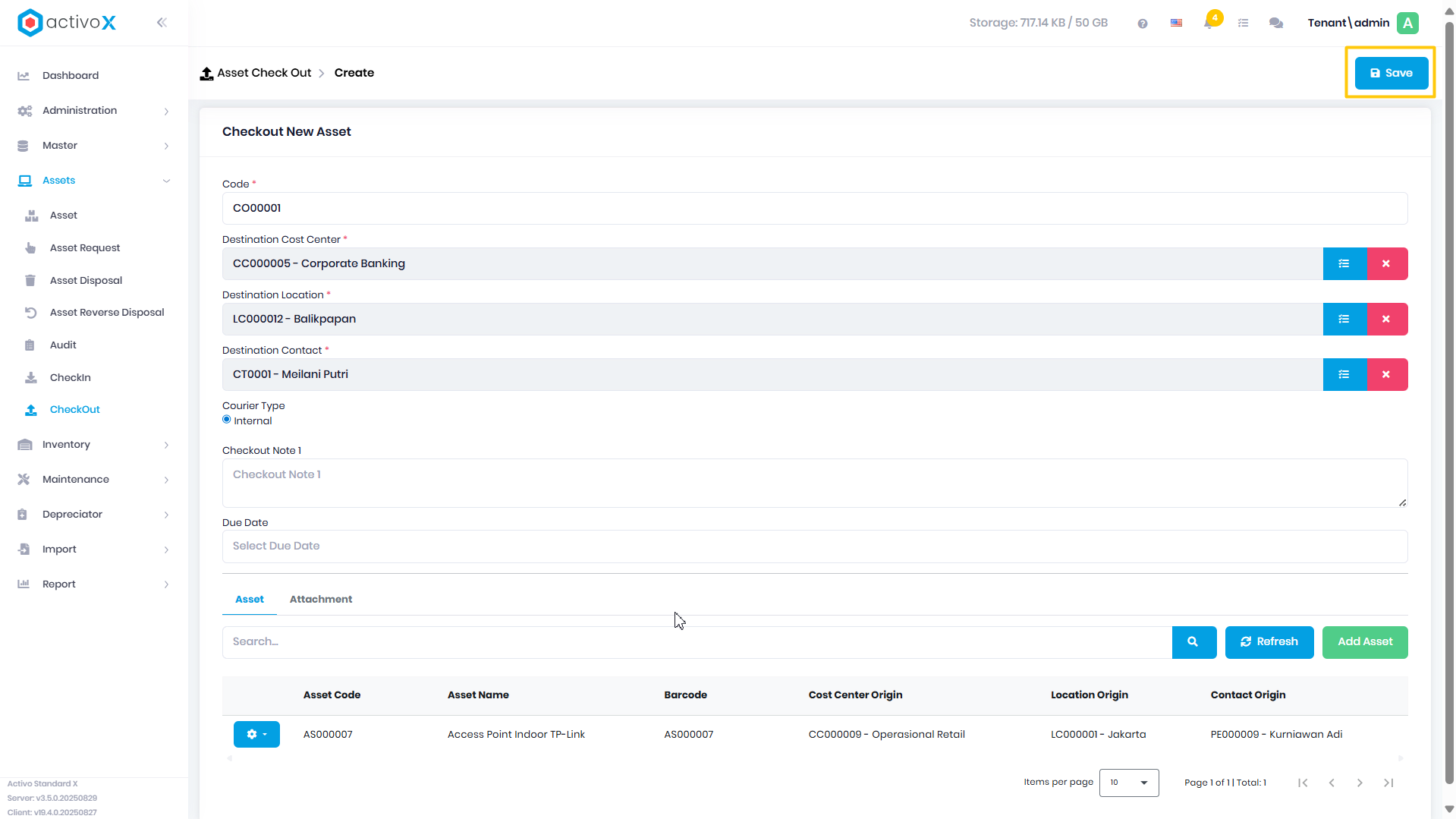Go to previous page of asset table
1456x819 pixels.
tap(1332, 783)
